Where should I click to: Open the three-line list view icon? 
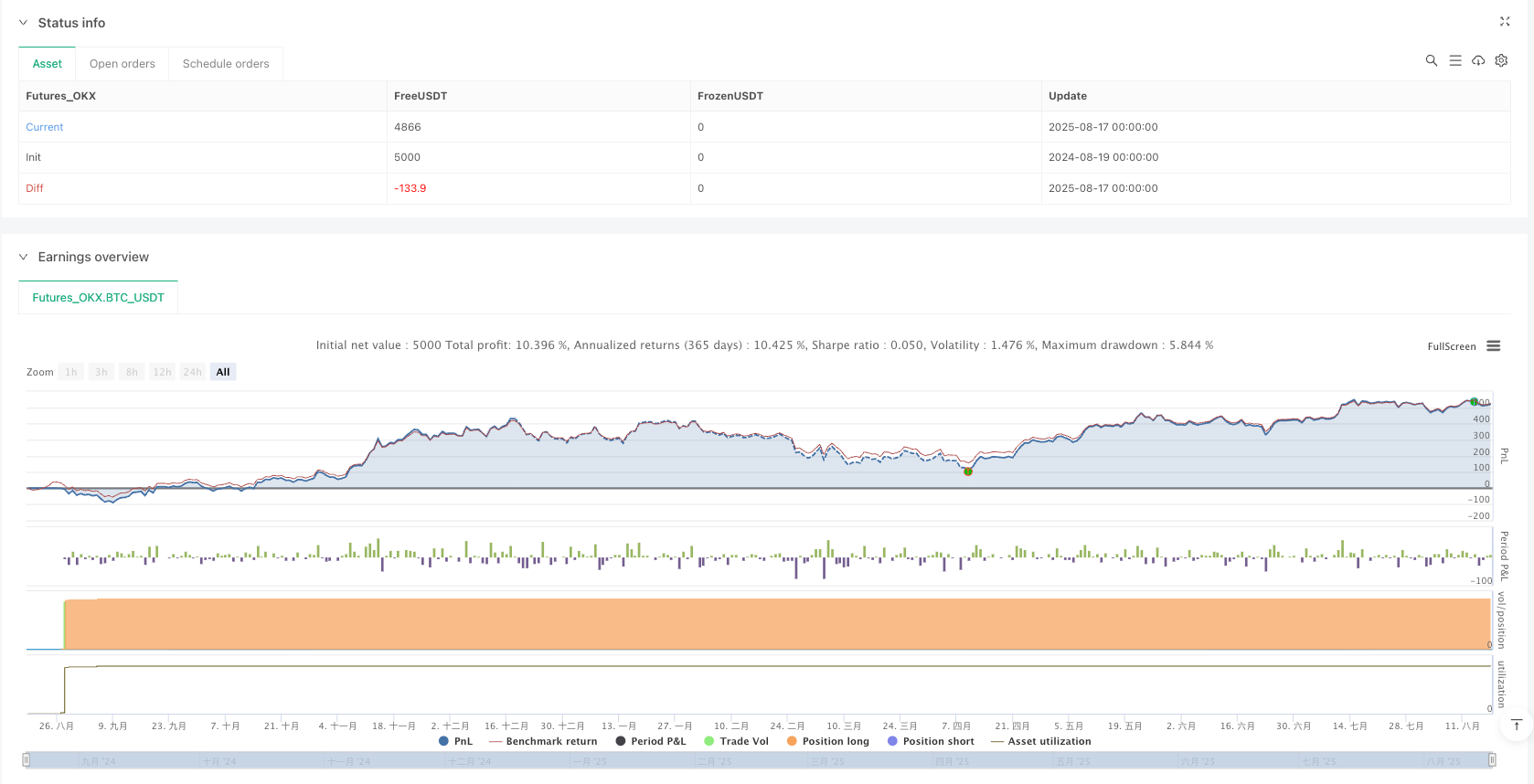pos(1455,60)
